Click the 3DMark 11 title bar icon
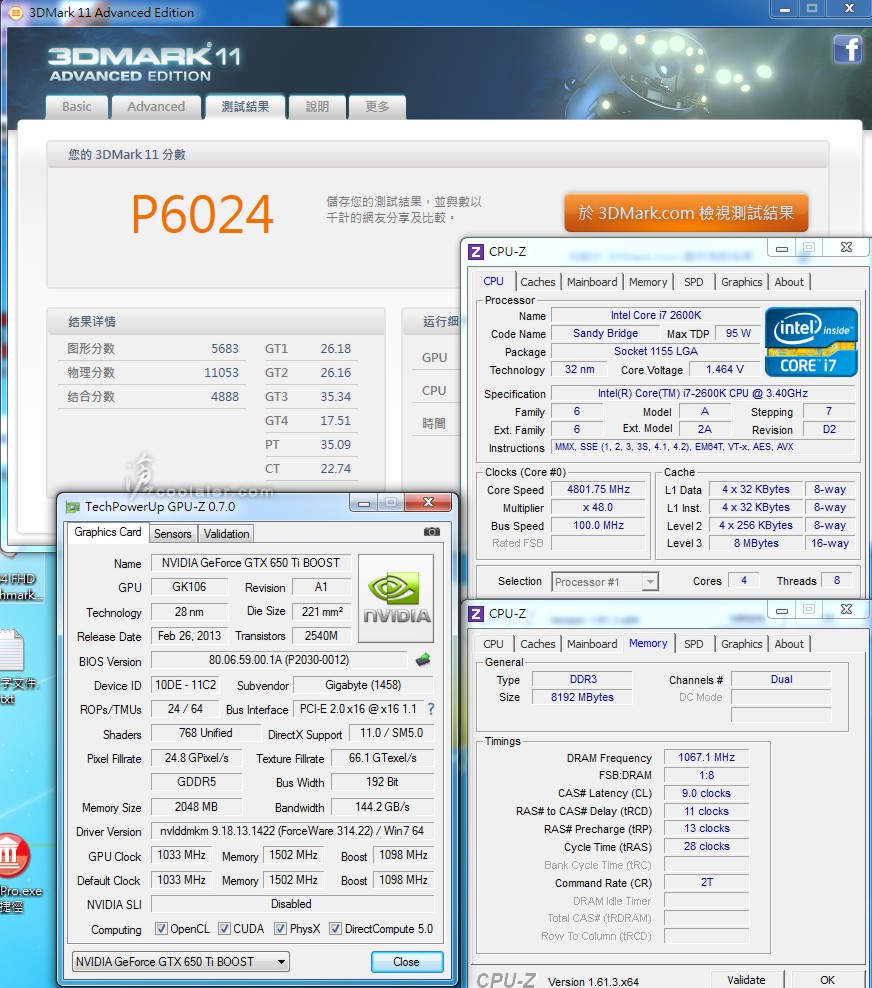872x988 pixels. pos(15,13)
